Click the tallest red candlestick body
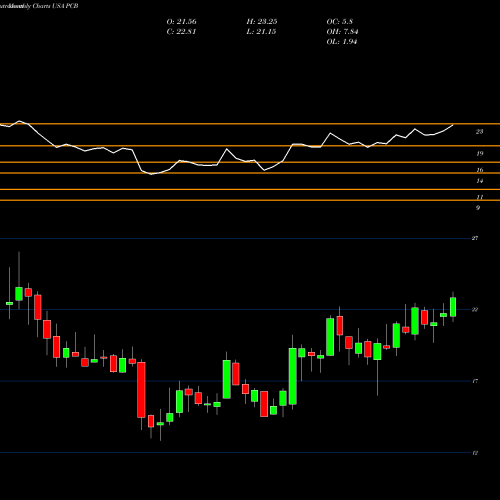 pos(141,390)
